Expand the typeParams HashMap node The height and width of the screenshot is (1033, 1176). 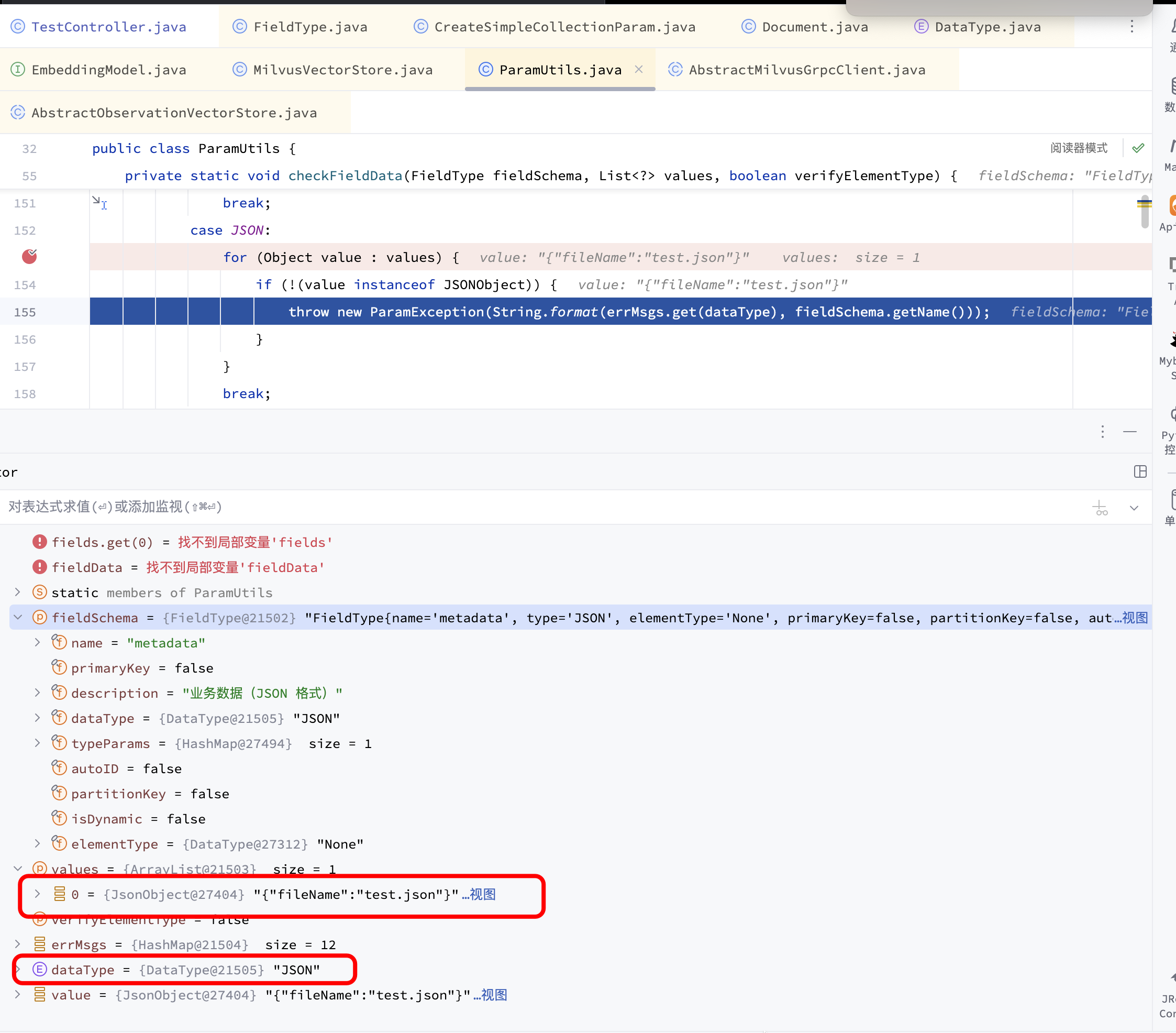[x=37, y=743]
